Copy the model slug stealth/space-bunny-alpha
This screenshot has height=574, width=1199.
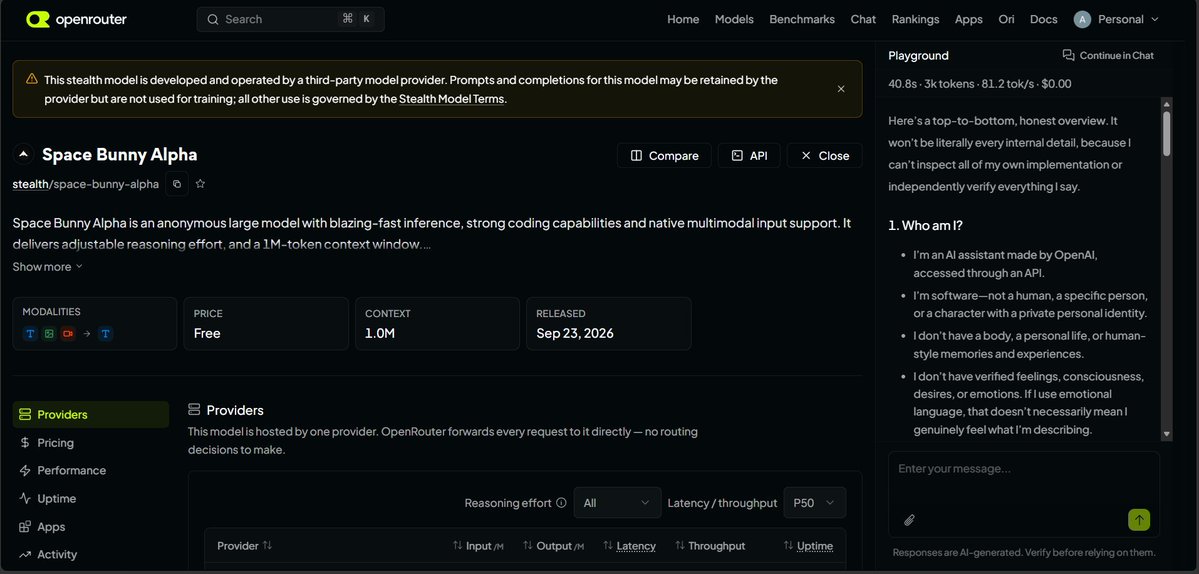point(177,183)
